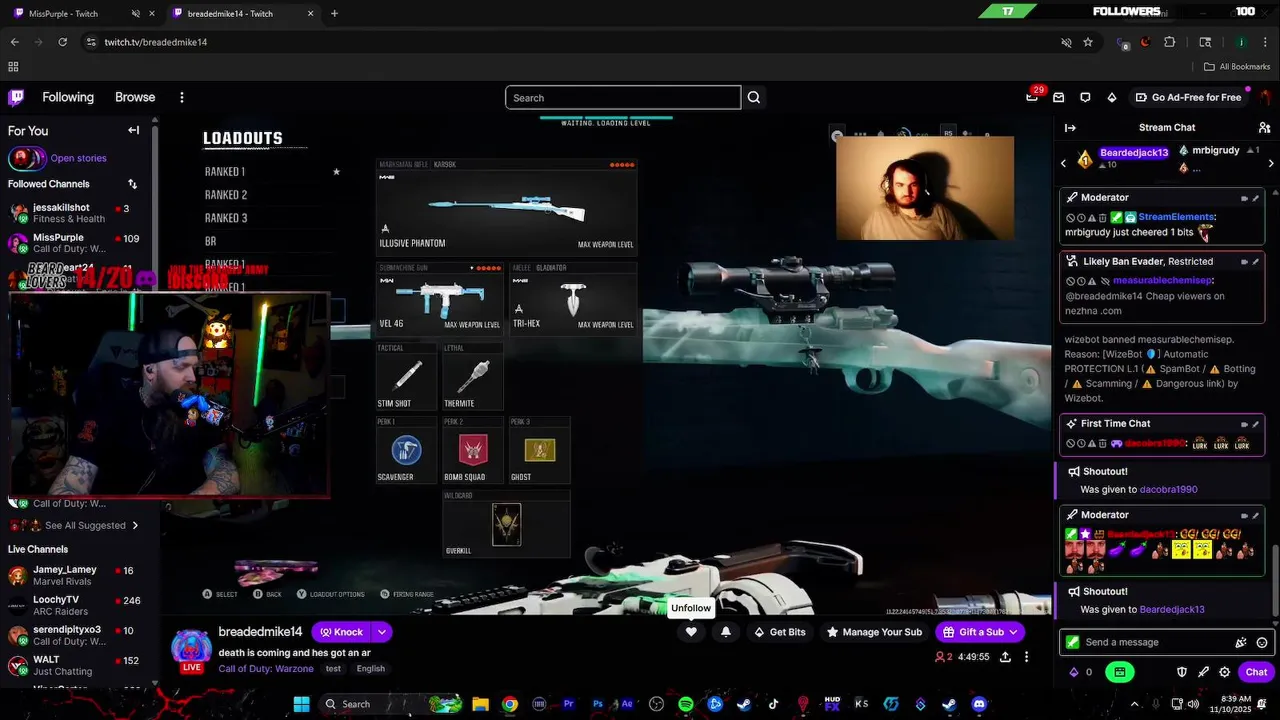Screen dimensions: 1280x720
Task: Sort followed channels with the arrows icon
Action: (132, 184)
